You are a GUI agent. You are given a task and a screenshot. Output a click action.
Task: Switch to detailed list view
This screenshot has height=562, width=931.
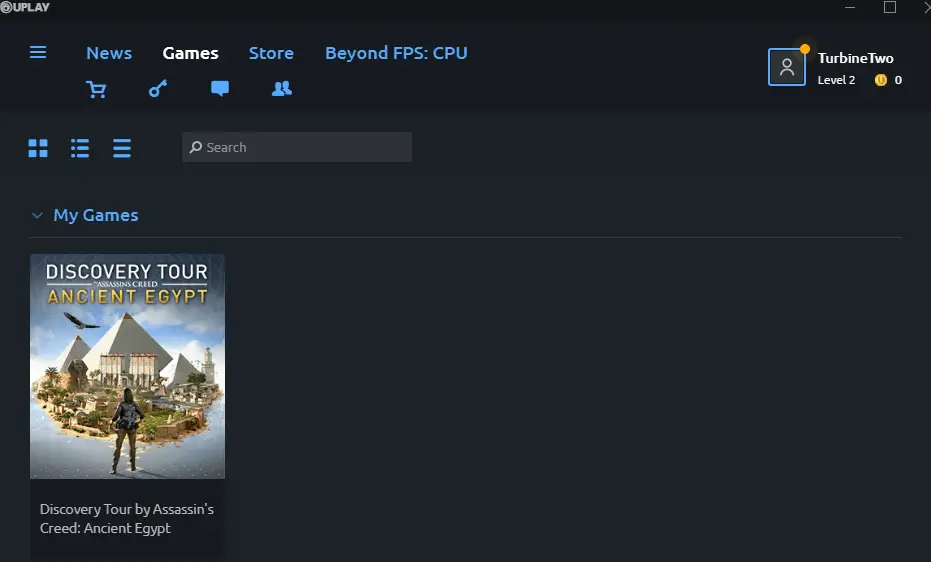click(x=80, y=148)
